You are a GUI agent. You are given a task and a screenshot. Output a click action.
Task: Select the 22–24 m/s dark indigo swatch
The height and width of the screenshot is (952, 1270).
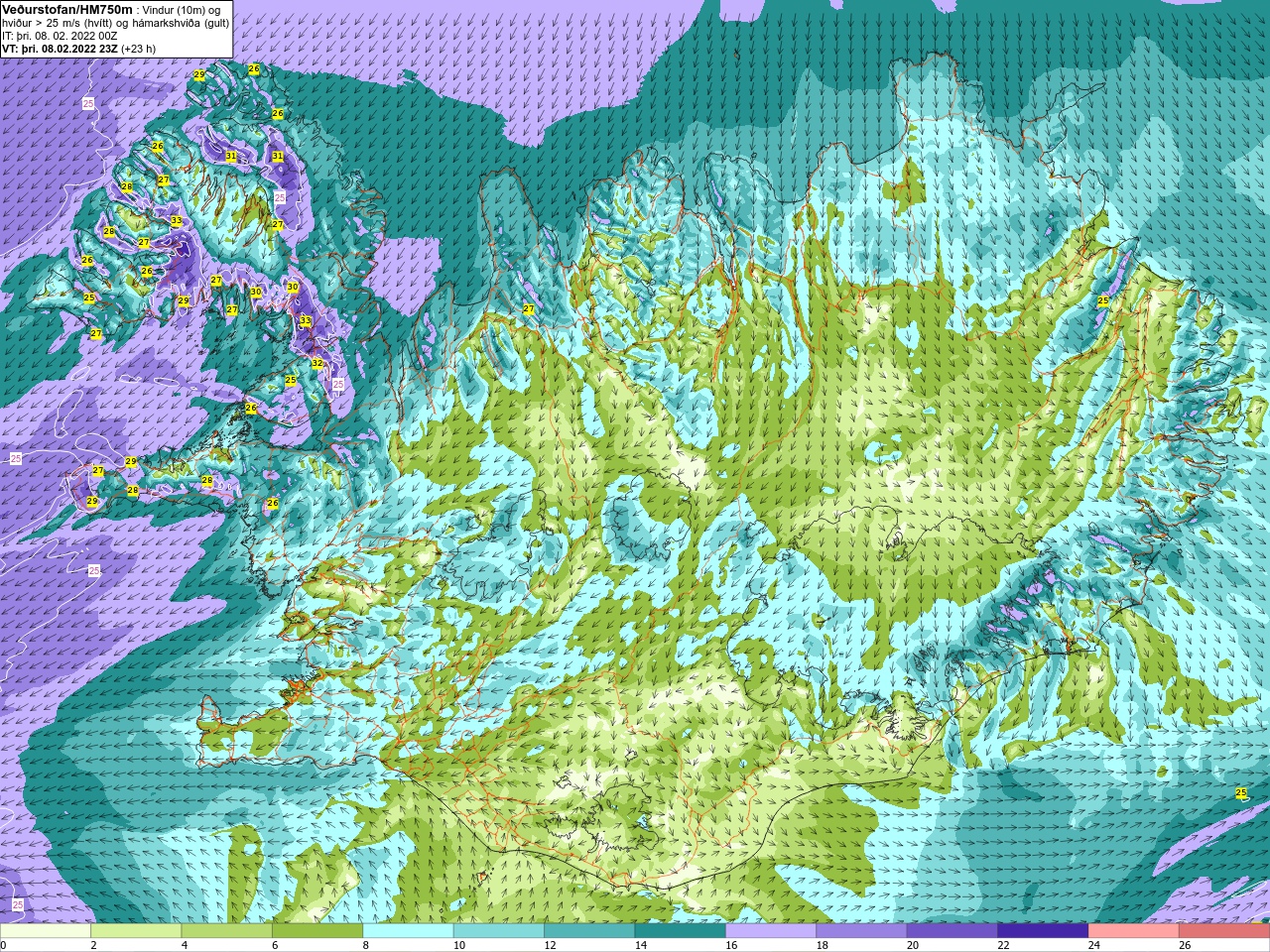click(x=1043, y=931)
